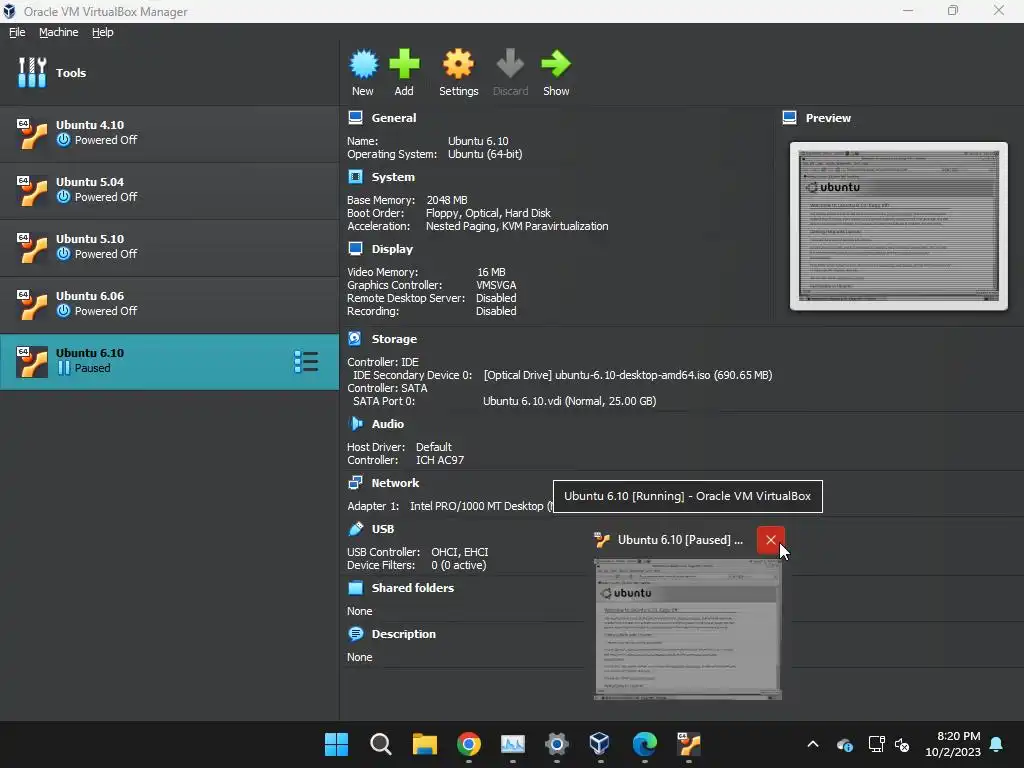Open Microsoft Edge from taskbar
The width and height of the screenshot is (1024, 768).
click(645, 744)
